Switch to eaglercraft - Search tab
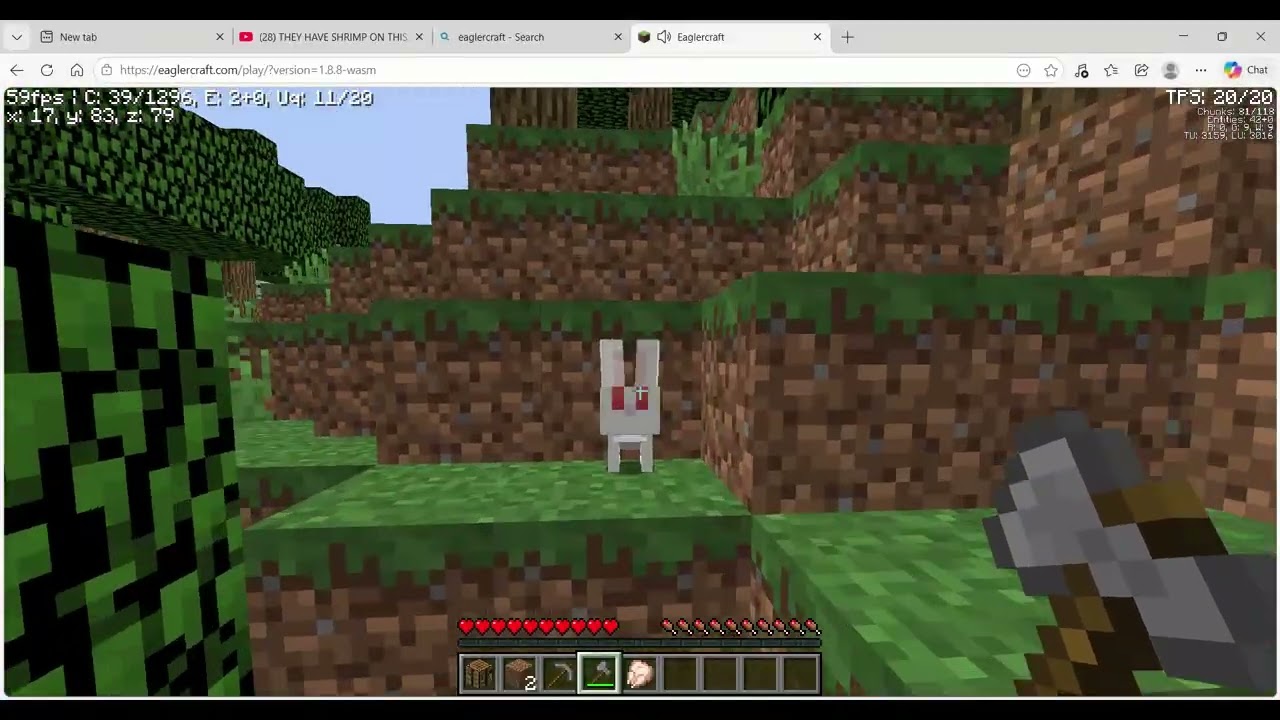 click(x=531, y=37)
